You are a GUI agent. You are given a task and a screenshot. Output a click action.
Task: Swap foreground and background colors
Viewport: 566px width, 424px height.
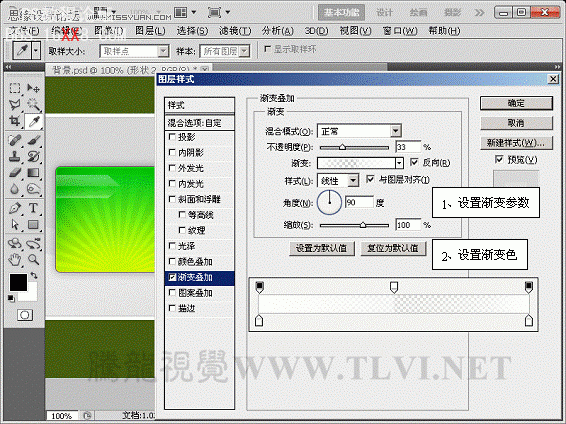(34, 276)
